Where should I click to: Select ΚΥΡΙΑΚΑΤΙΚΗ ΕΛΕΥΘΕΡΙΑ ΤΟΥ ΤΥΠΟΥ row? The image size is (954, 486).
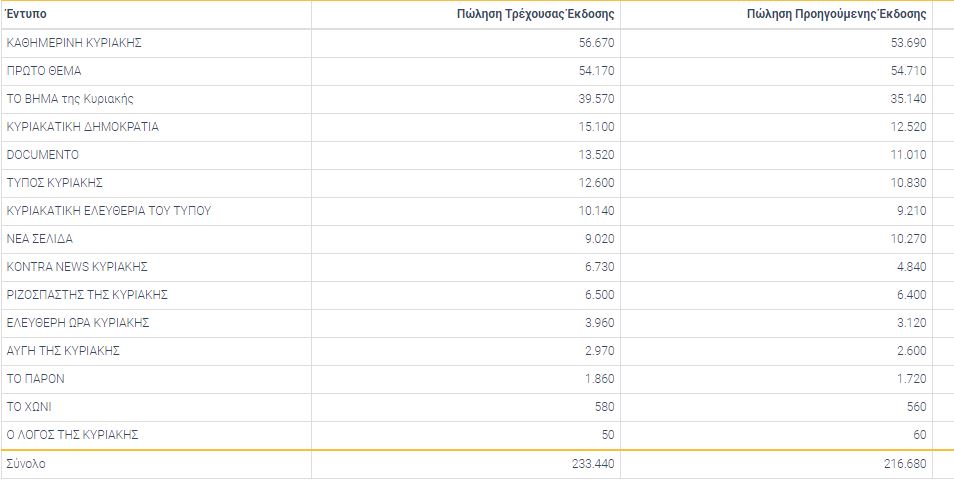108,211
